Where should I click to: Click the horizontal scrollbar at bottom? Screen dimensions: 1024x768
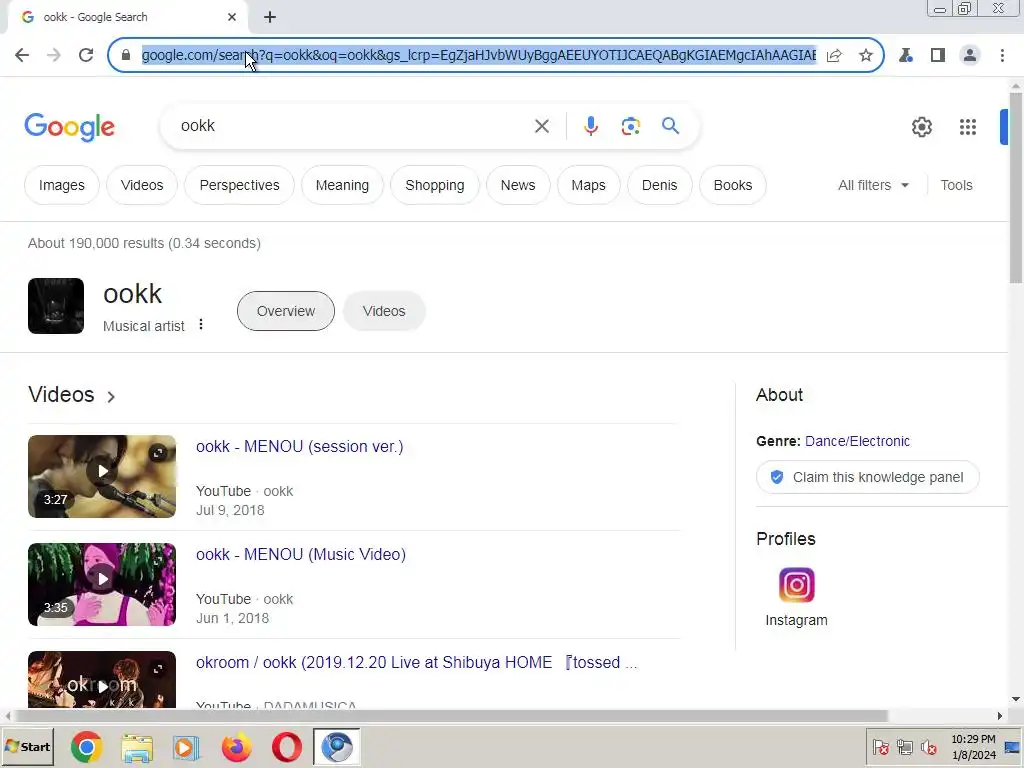(451, 716)
